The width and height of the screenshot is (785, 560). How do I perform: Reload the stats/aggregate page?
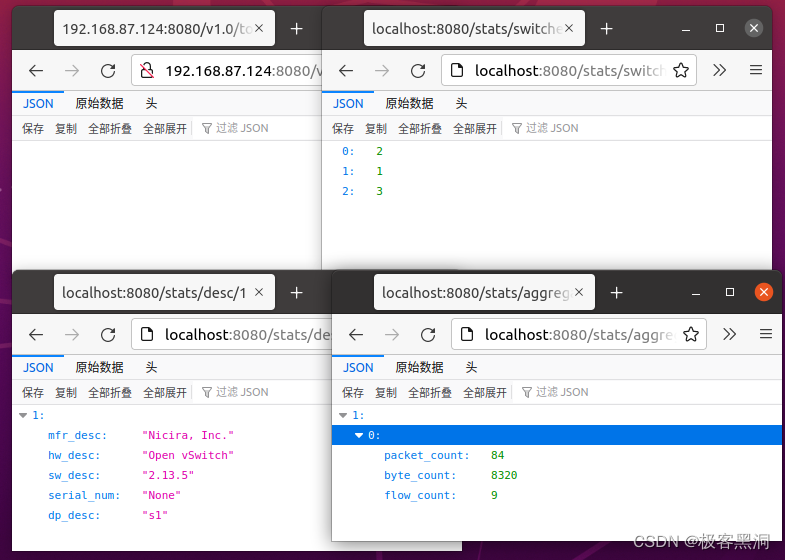click(x=428, y=334)
